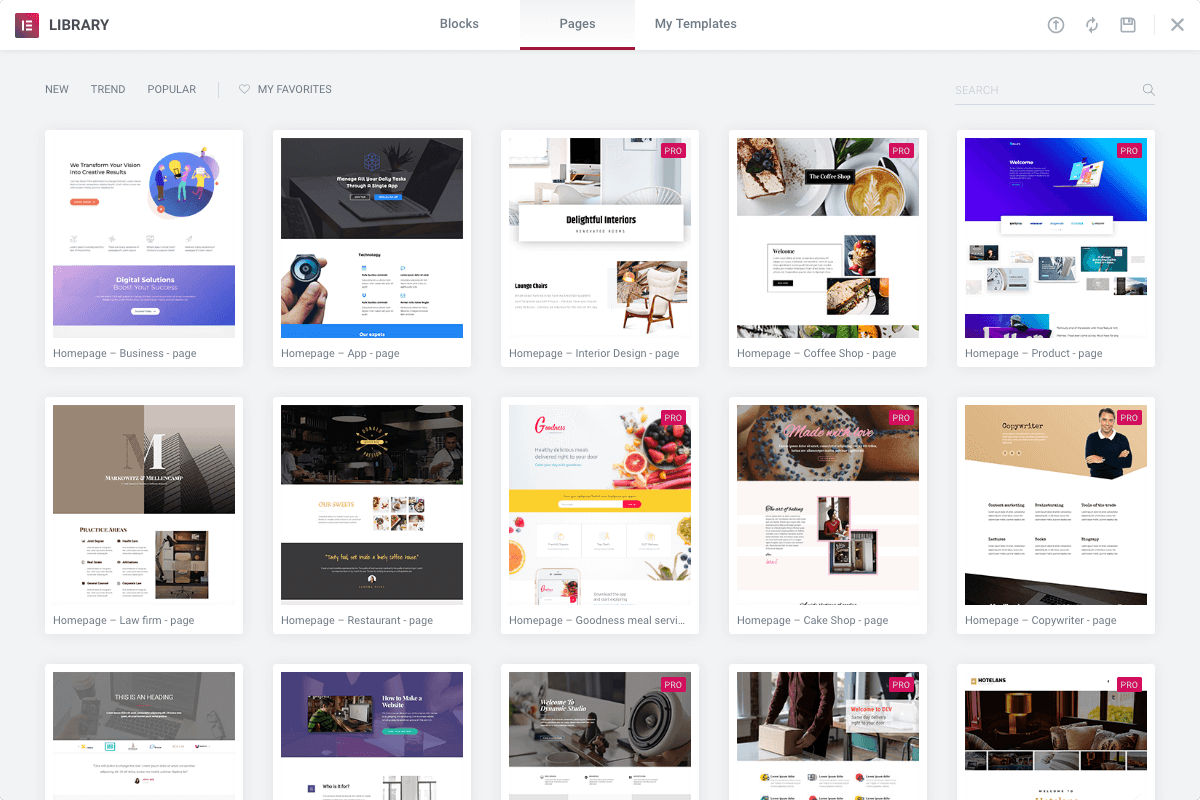Open Homepage – App template thumbnail
Image resolution: width=1200 pixels, height=800 pixels.
point(372,238)
